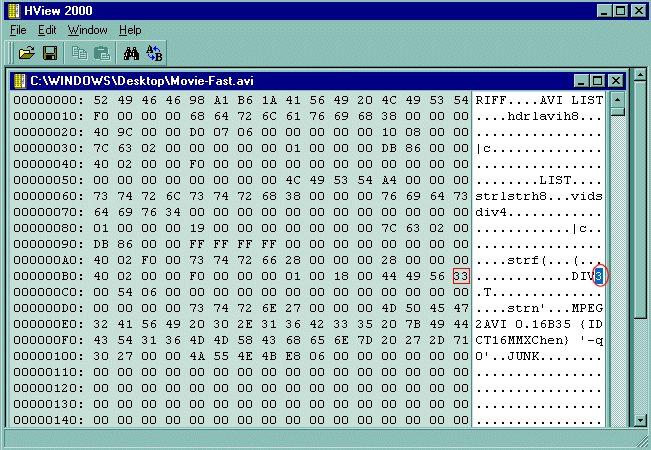This screenshot has height=450, width=651.
Task: Click the hex view vertical scrollbar thumb
Action: (617, 112)
